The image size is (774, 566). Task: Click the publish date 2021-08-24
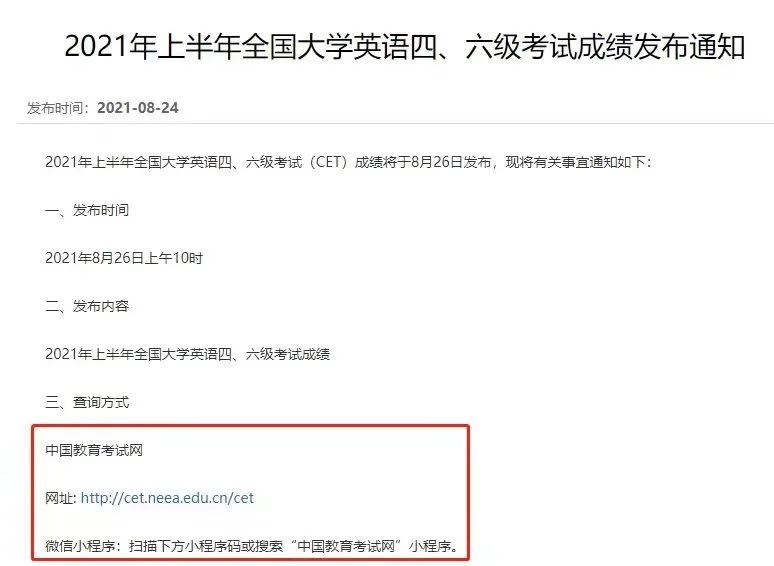click(x=138, y=108)
